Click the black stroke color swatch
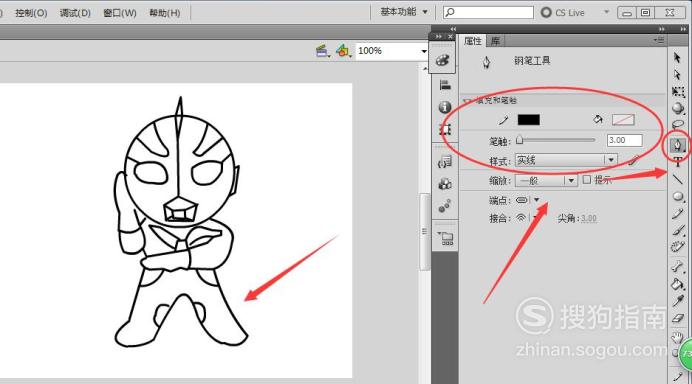Image resolution: width=692 pixels, height=384 pixels. [528, 120]
